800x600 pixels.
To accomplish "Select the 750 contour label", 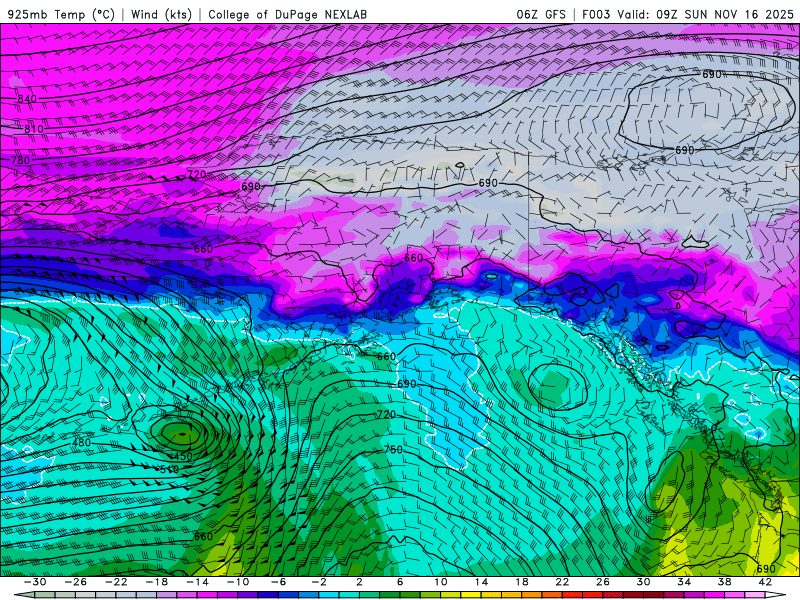I will (393, 449).
